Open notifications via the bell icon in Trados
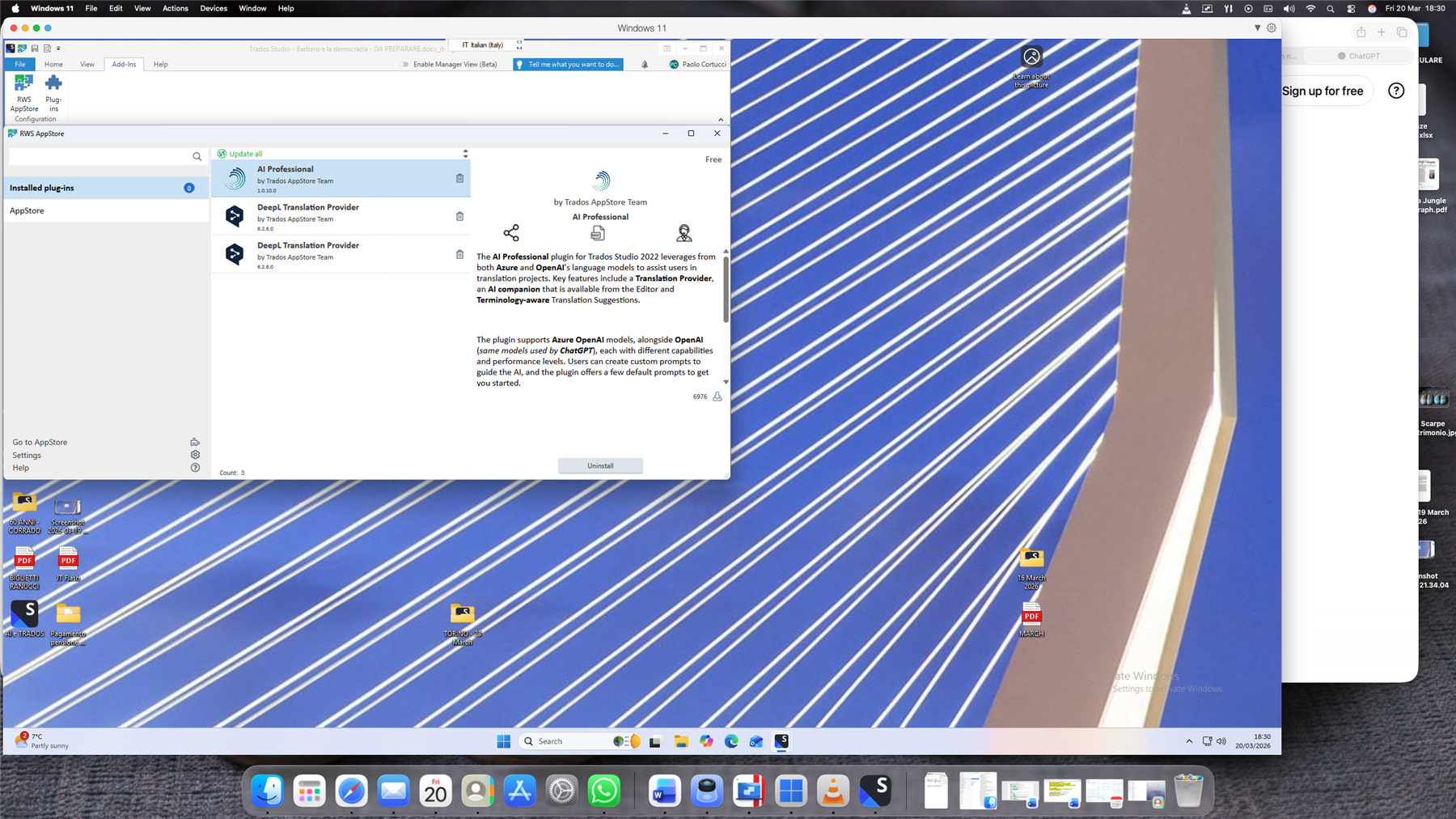This screenshot has height=819, width=1456. 644,64
